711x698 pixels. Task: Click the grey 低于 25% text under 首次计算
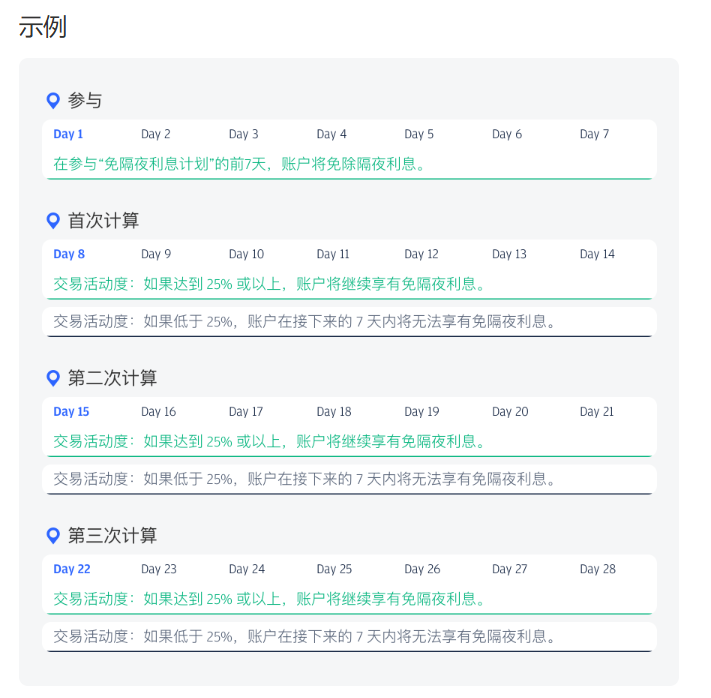coord(304,321)
